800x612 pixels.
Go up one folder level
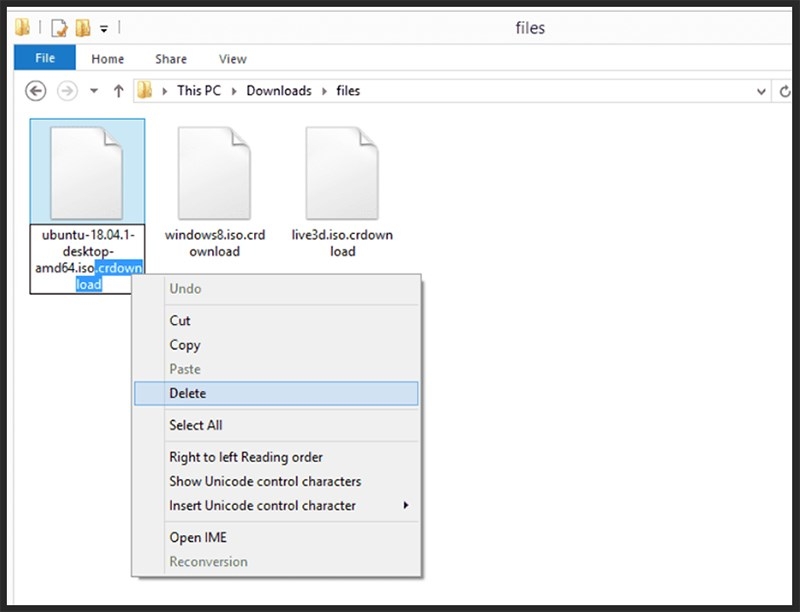click(x=118, y=91)
